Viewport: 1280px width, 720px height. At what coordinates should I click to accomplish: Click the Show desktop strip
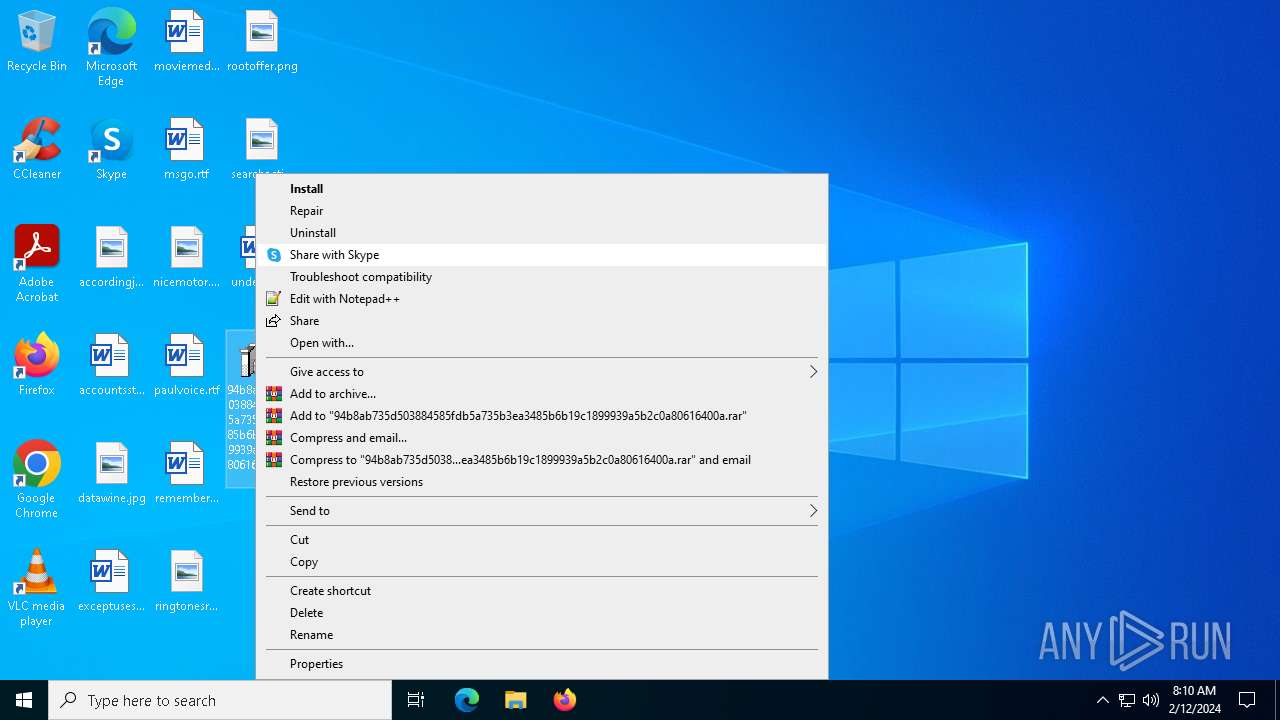click(1277, 700)
